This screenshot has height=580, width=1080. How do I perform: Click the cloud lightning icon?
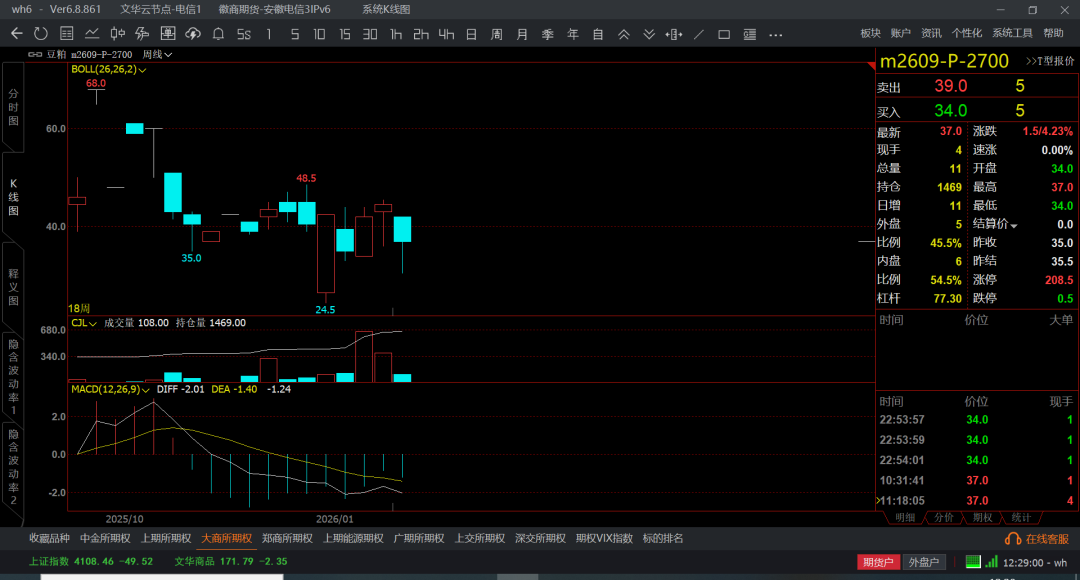click(192, 34)
